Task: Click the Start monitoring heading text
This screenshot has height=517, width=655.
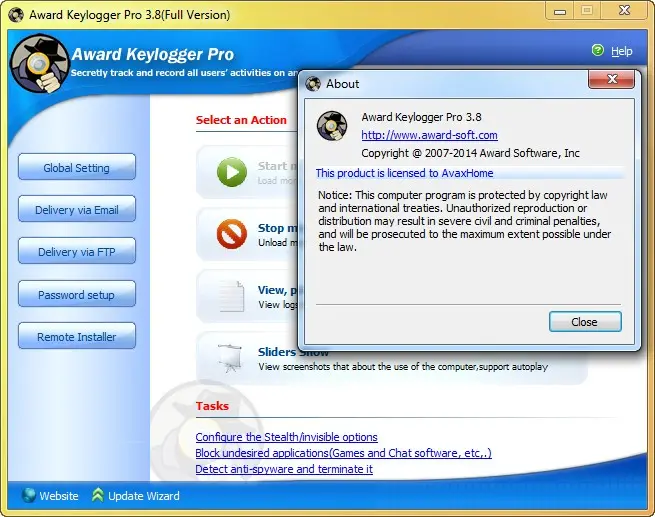Action: point(277,166)
